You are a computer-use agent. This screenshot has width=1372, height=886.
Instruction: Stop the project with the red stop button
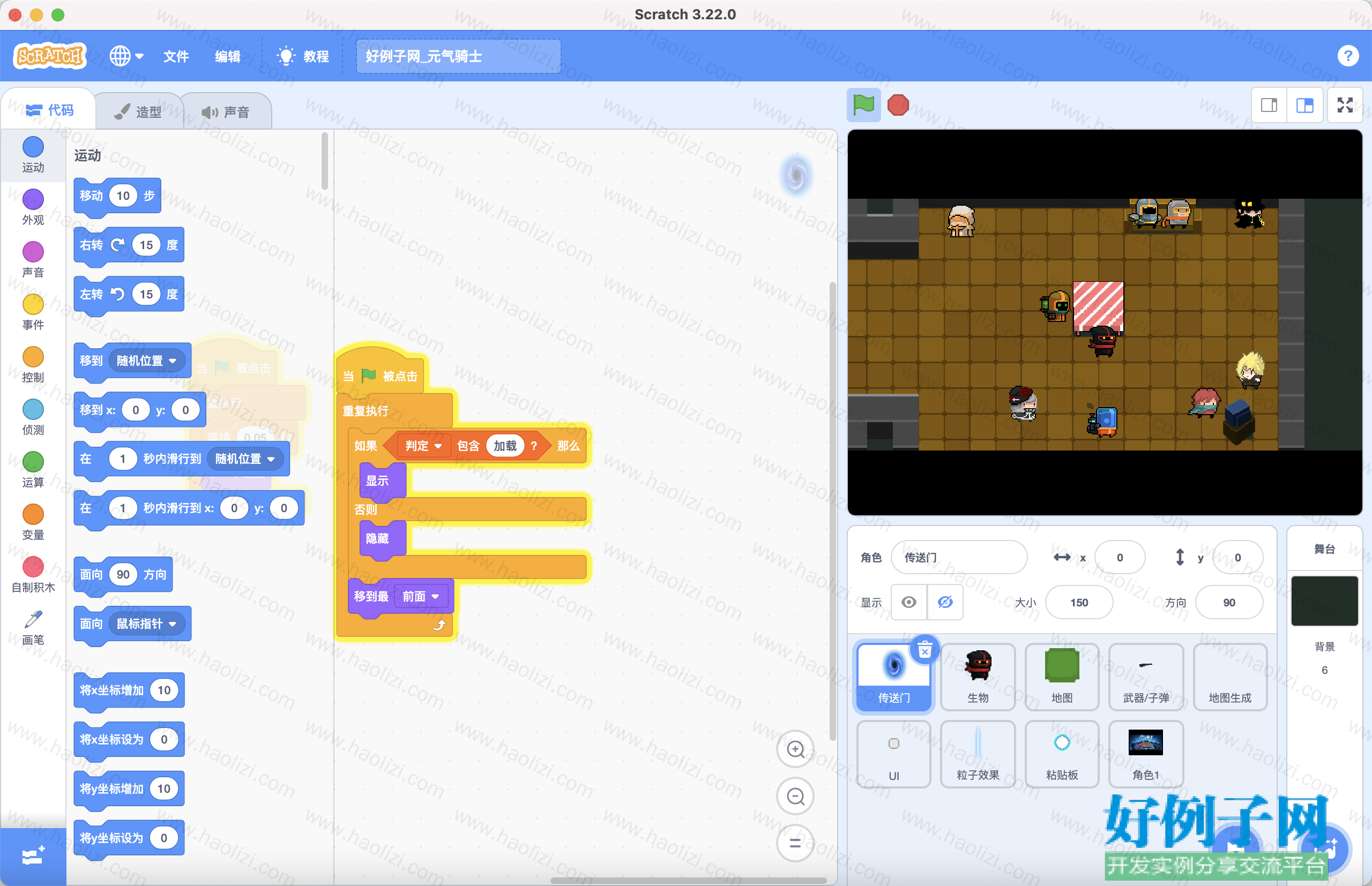tap(898, 104)
